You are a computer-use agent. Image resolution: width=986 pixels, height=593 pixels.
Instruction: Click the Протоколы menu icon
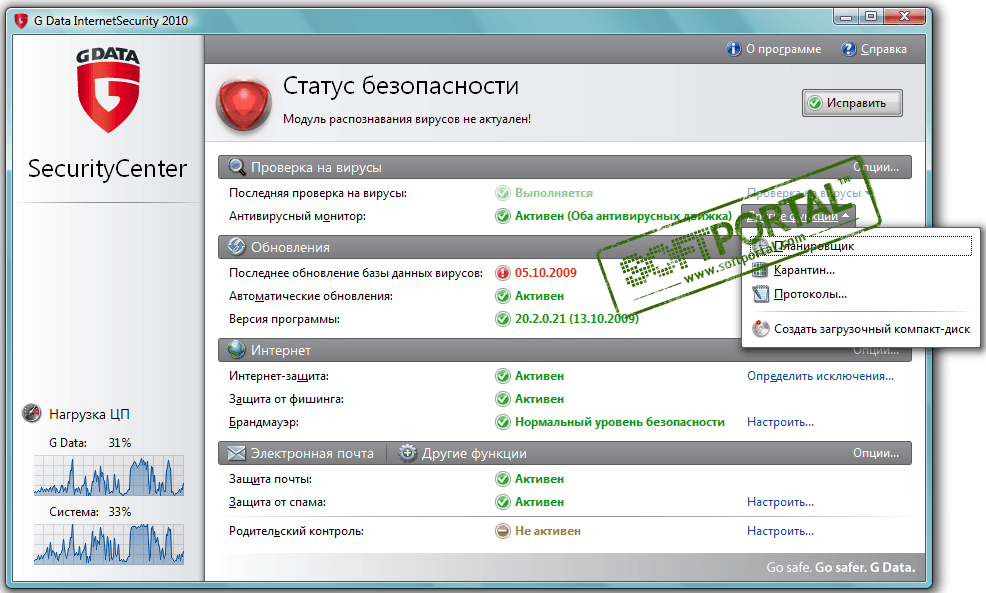(760, 294)
